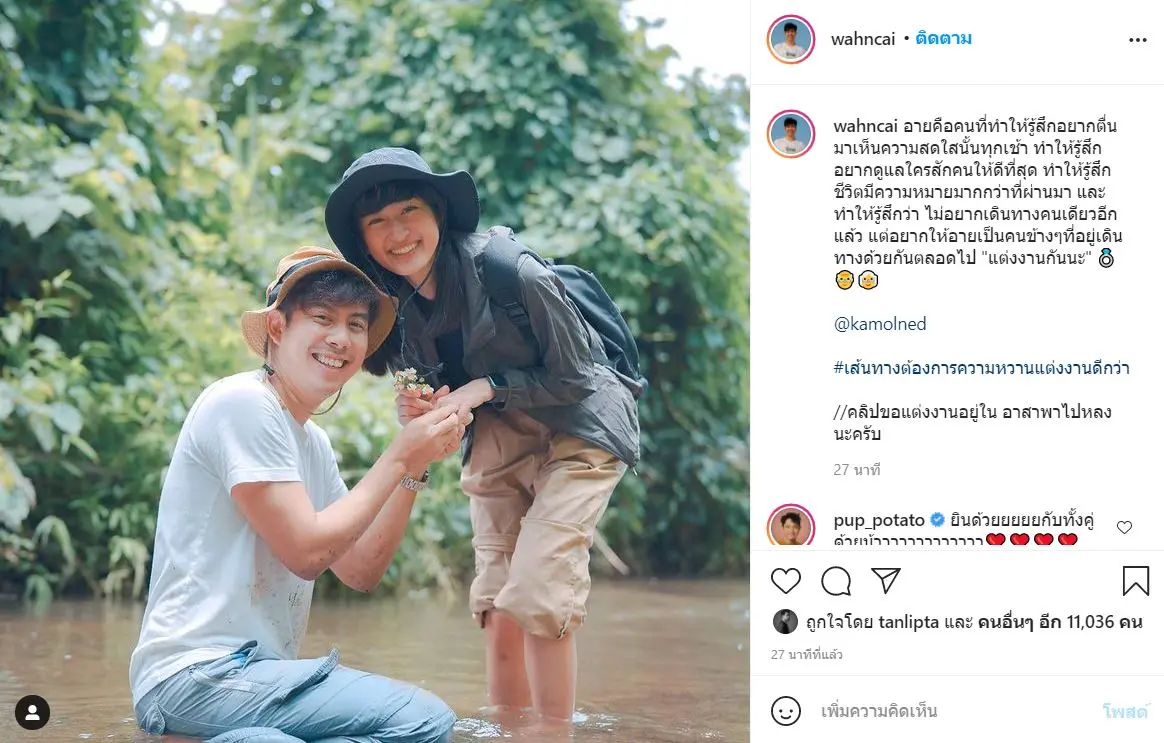Click wahncai username in the post header

(x=863, y=39)
